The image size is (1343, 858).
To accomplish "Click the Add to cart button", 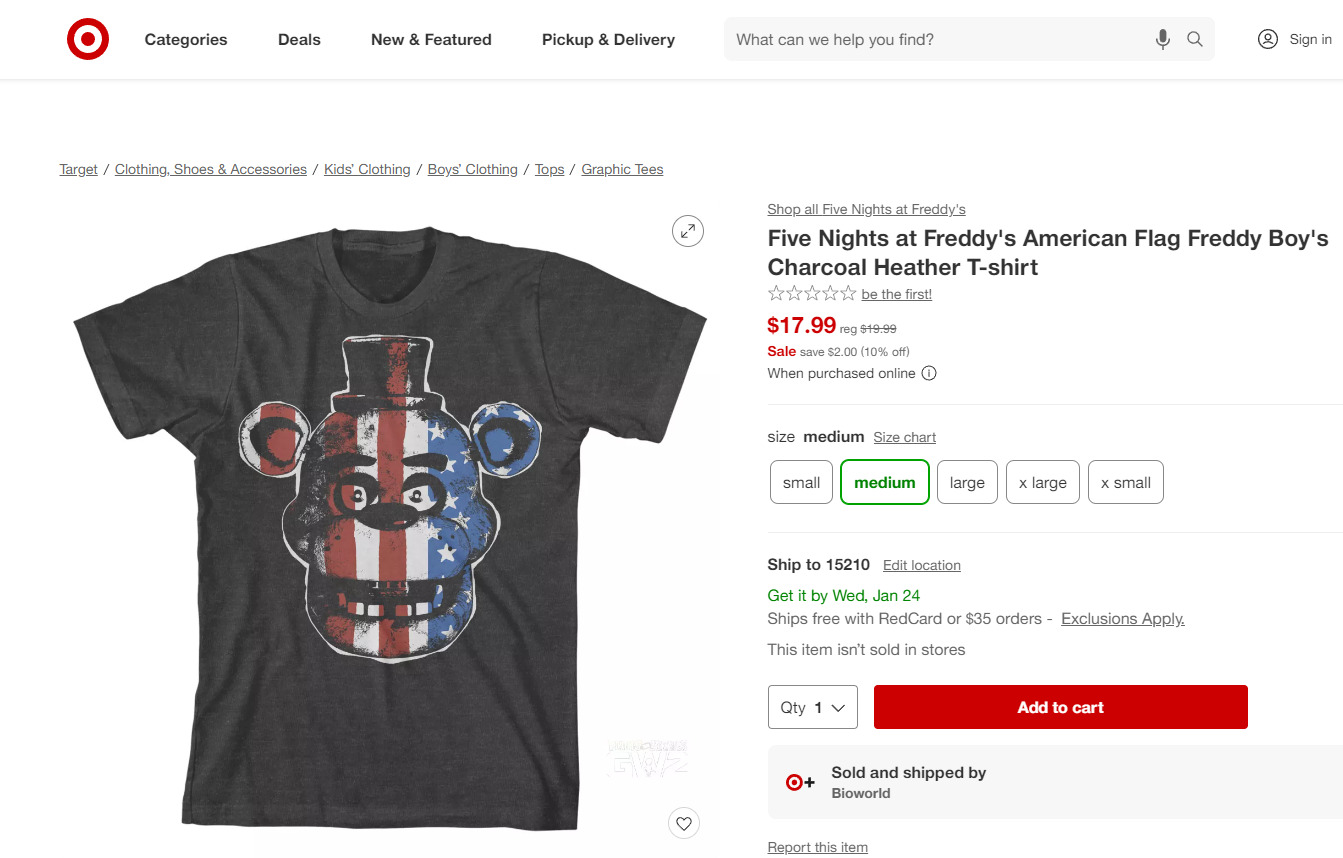I will (1060, 707).
